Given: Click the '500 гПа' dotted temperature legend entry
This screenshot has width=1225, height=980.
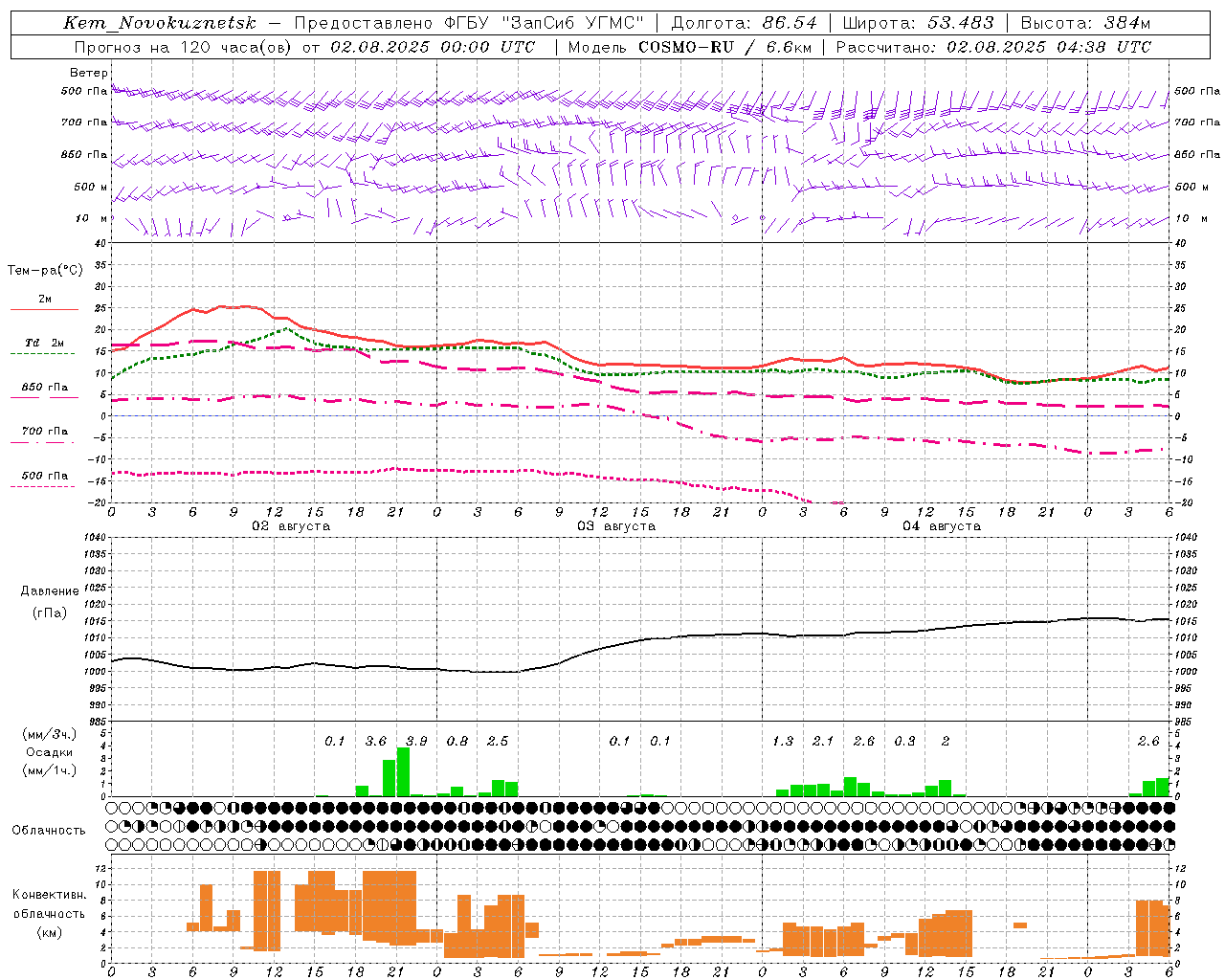Looking at the screenshot, I should (44, 479).
